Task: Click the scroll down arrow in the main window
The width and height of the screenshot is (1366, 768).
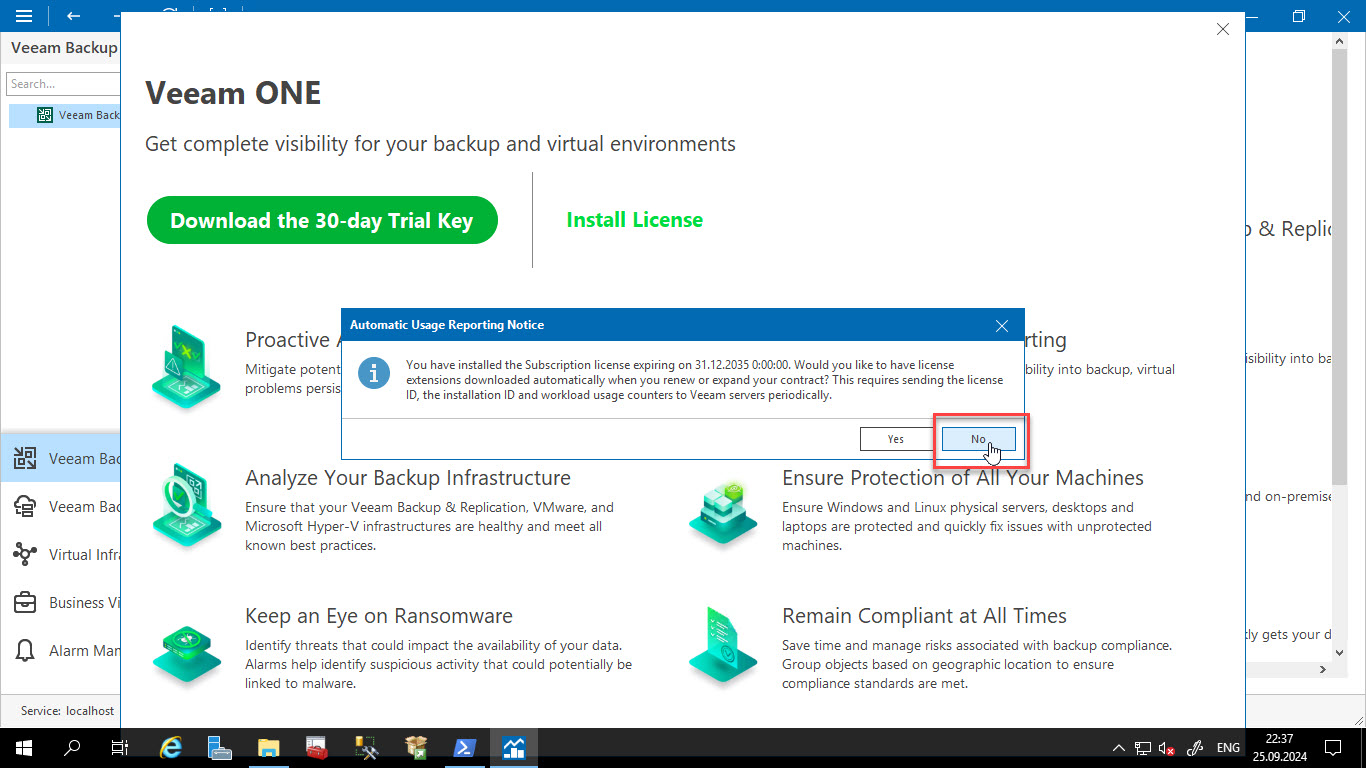Action: [x=1341, y=653]
